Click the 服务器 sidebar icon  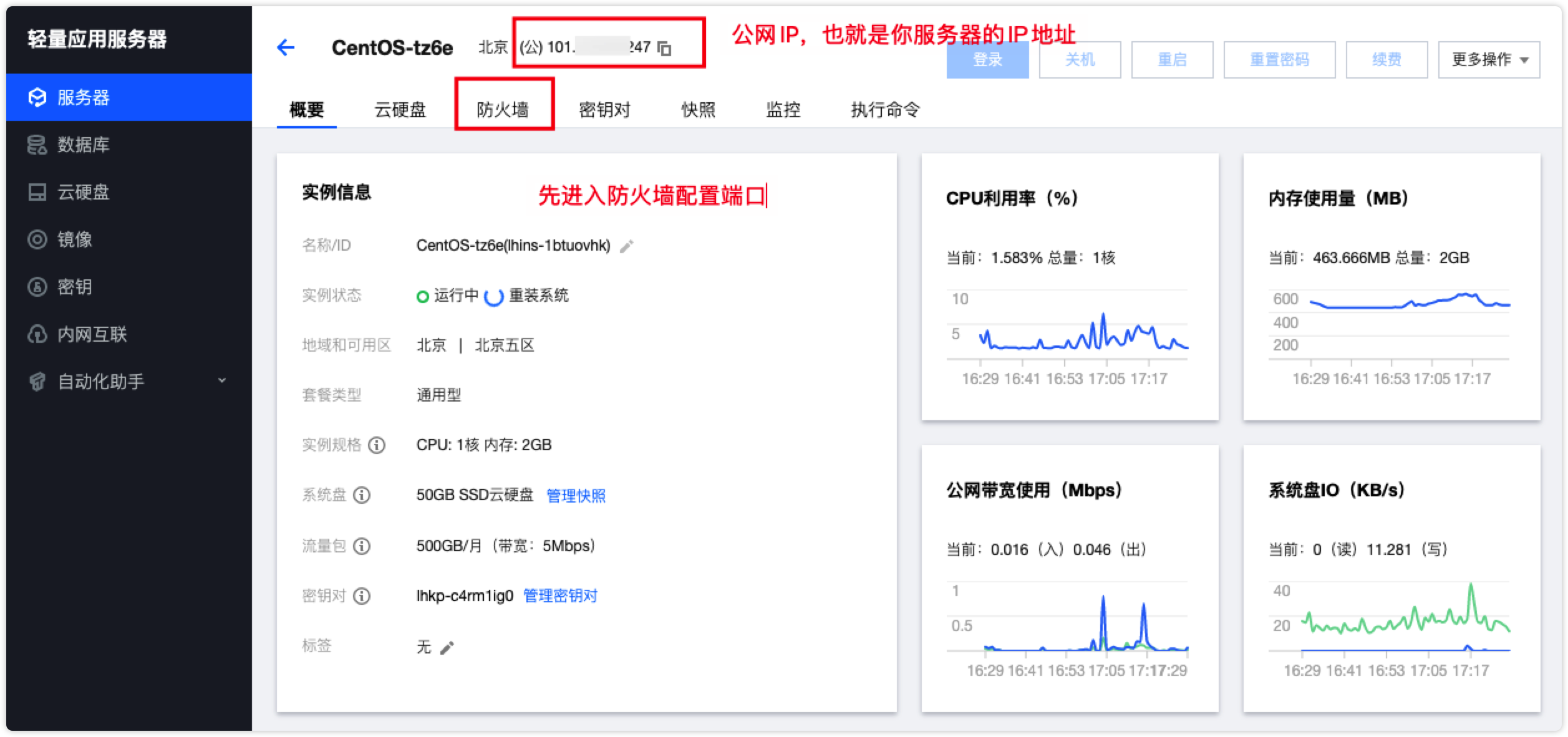pos(37,97)
